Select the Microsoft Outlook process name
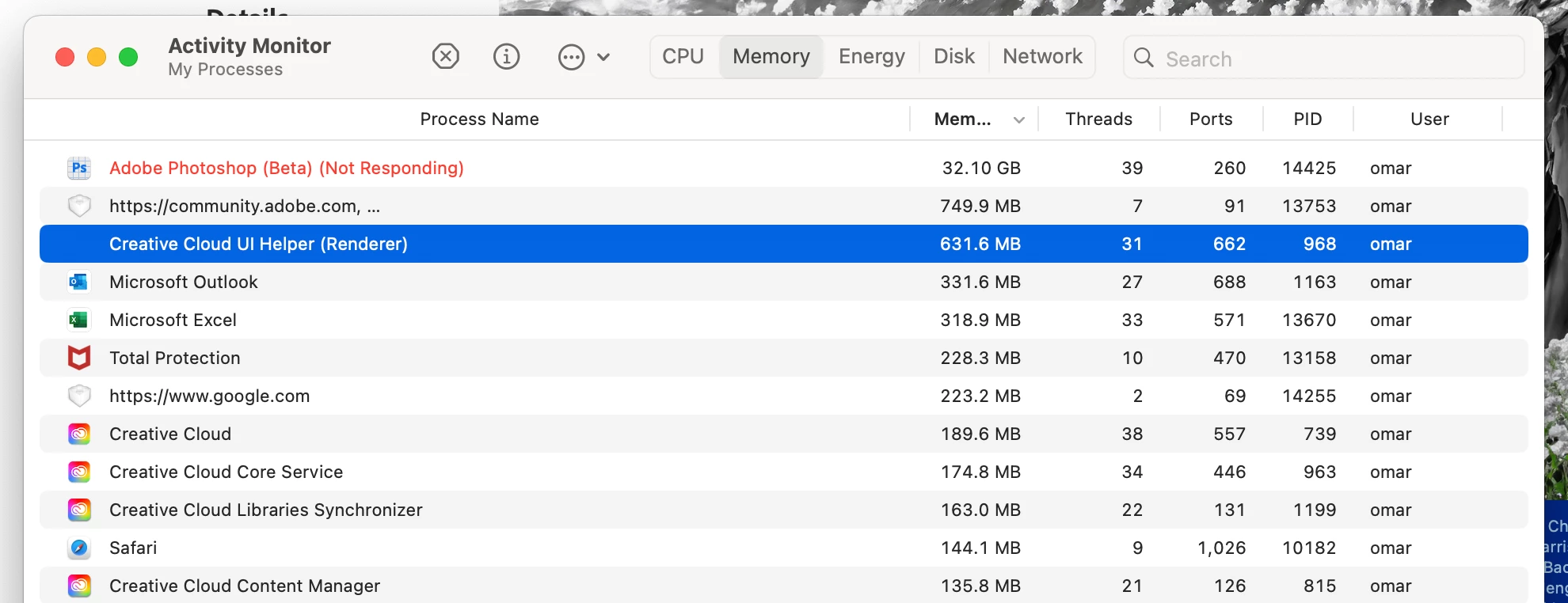The image size is (1568, 603). tap(184, 283)
